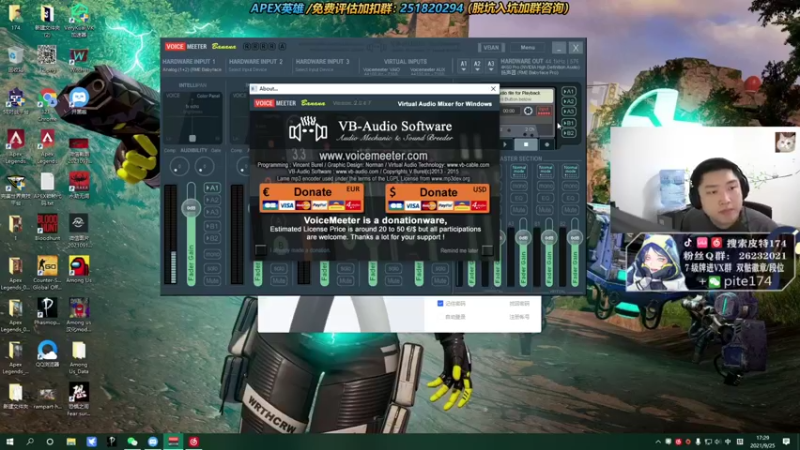Open File Explorer from the taskbar

71,442
